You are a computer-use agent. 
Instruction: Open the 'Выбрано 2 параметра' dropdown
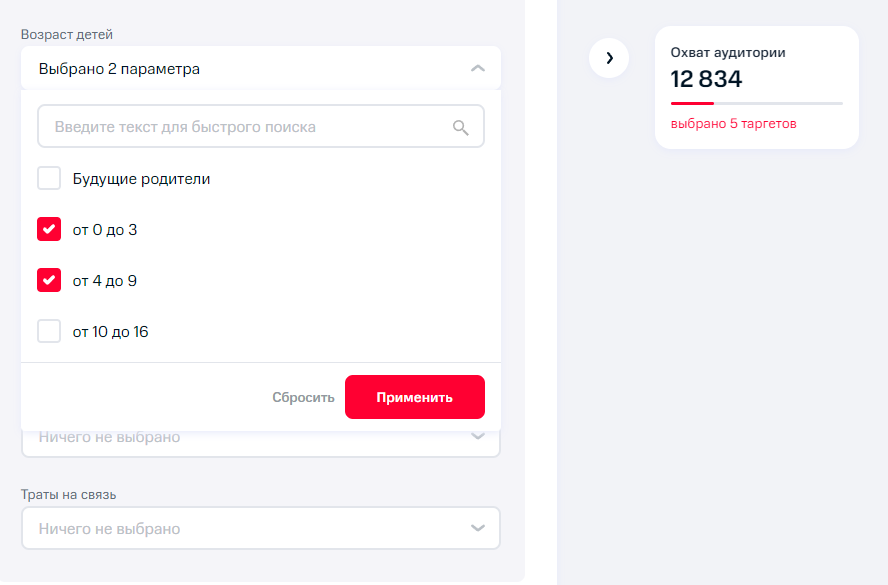tap(240, 69)
